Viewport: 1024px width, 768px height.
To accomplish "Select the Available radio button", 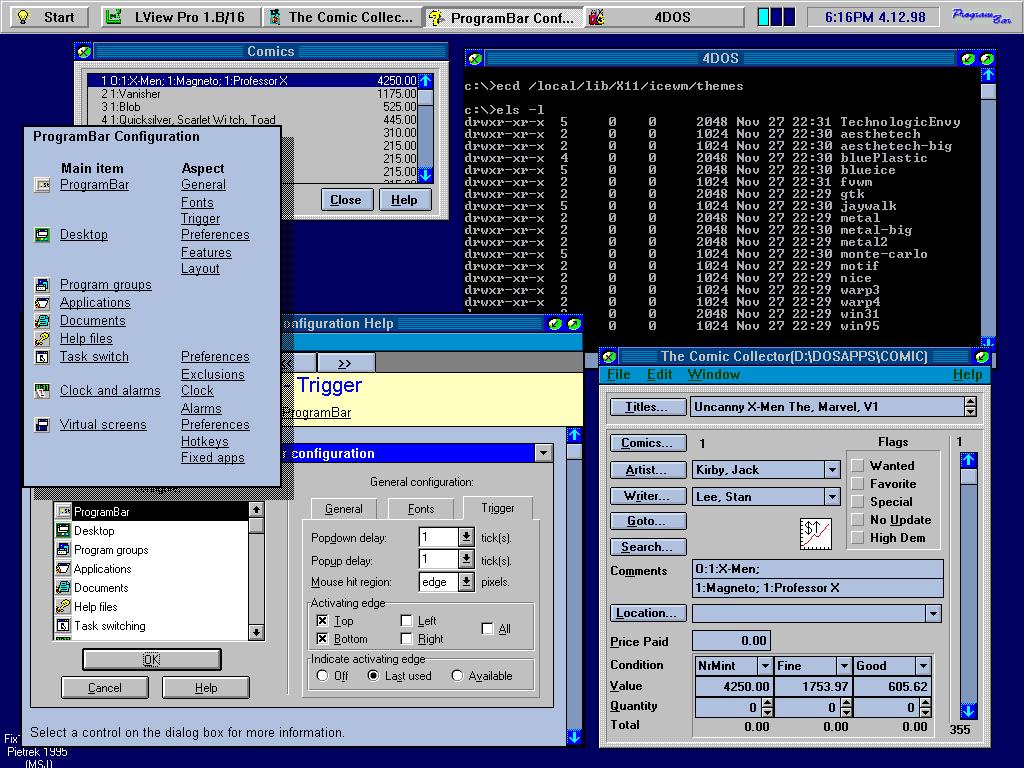I will pyautogui.click(x=457, y=676).
